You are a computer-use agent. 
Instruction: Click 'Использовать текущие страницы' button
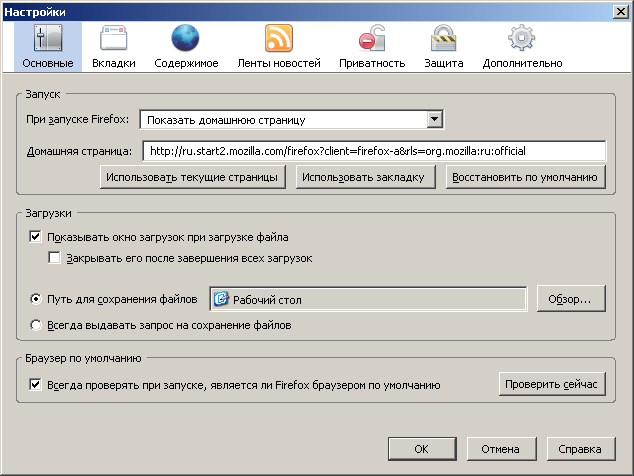(192, 177)
